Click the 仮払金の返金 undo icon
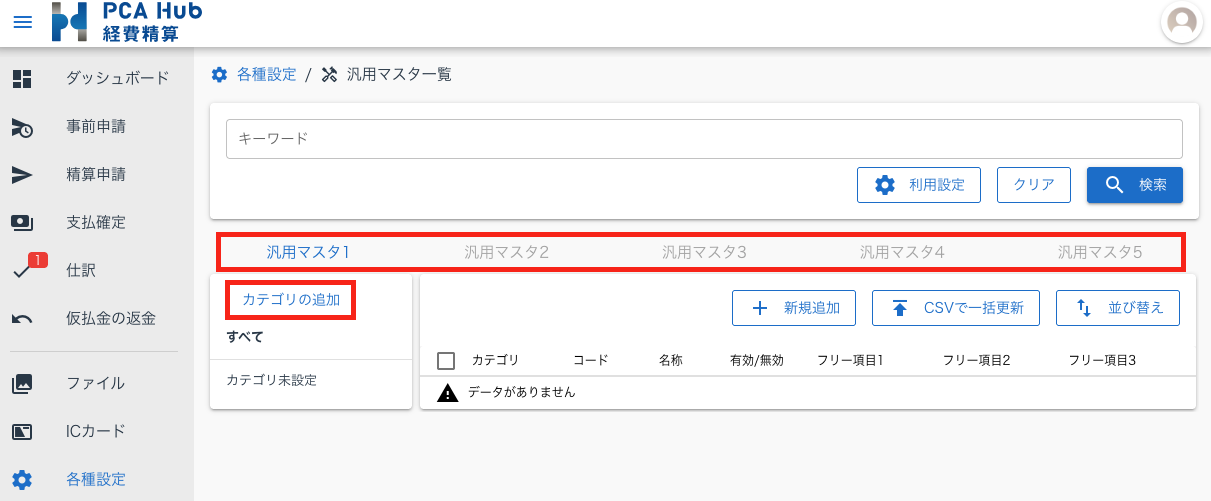The height and width of the screenshot is (501, 1211). 22,319
